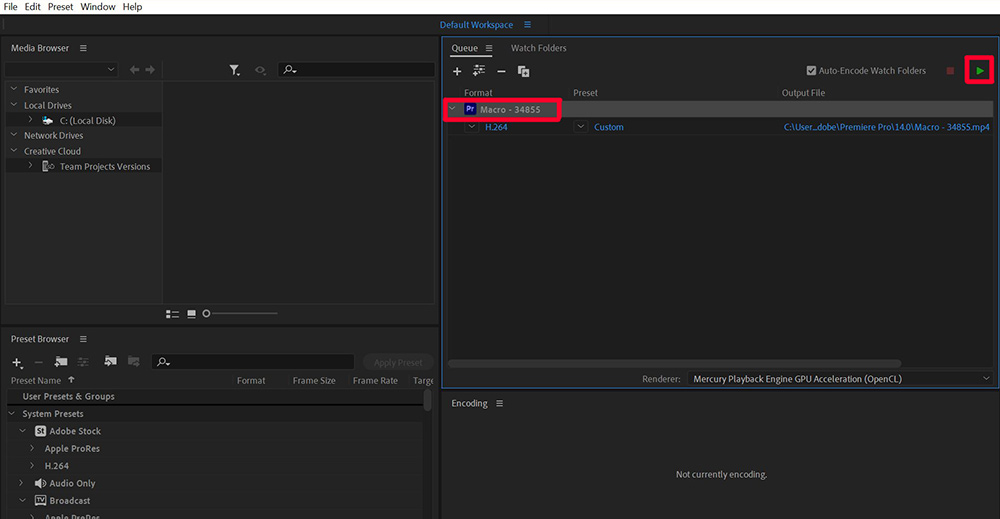
Task: Create a new preset with the plus icon
Action: point(17,362)
